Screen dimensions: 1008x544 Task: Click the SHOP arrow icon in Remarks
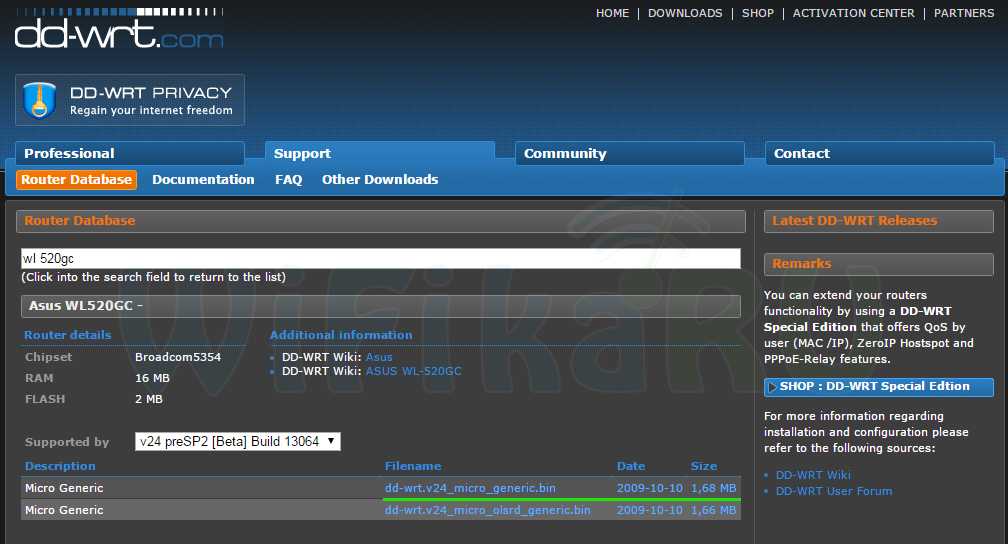773,387
